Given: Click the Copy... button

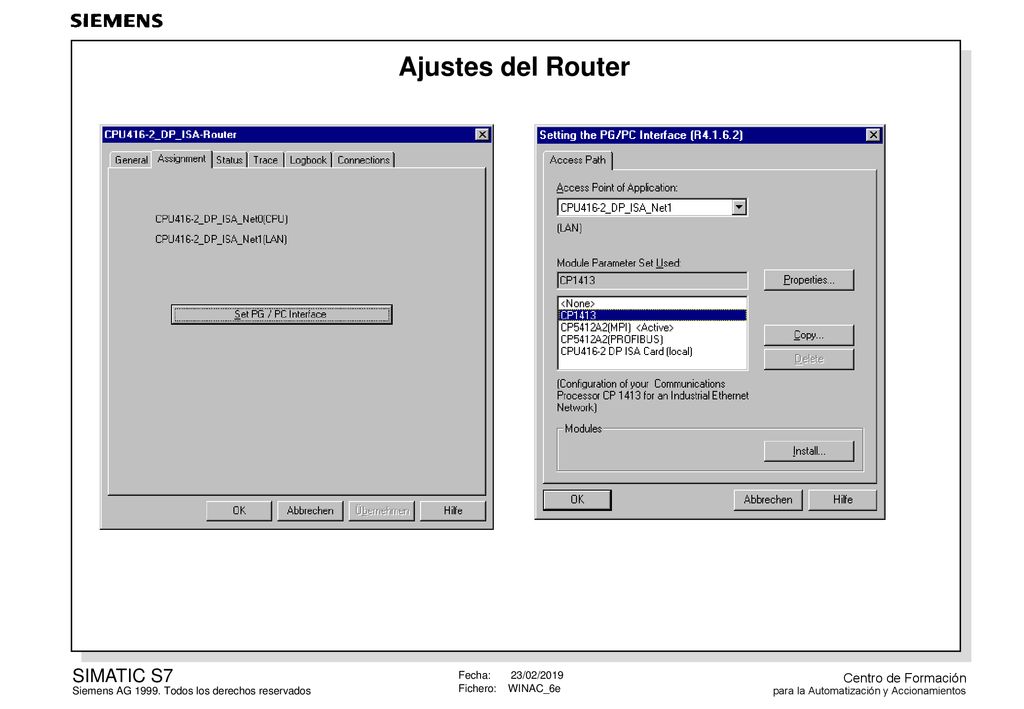Looking at the screenshot, I should [809, 335].
